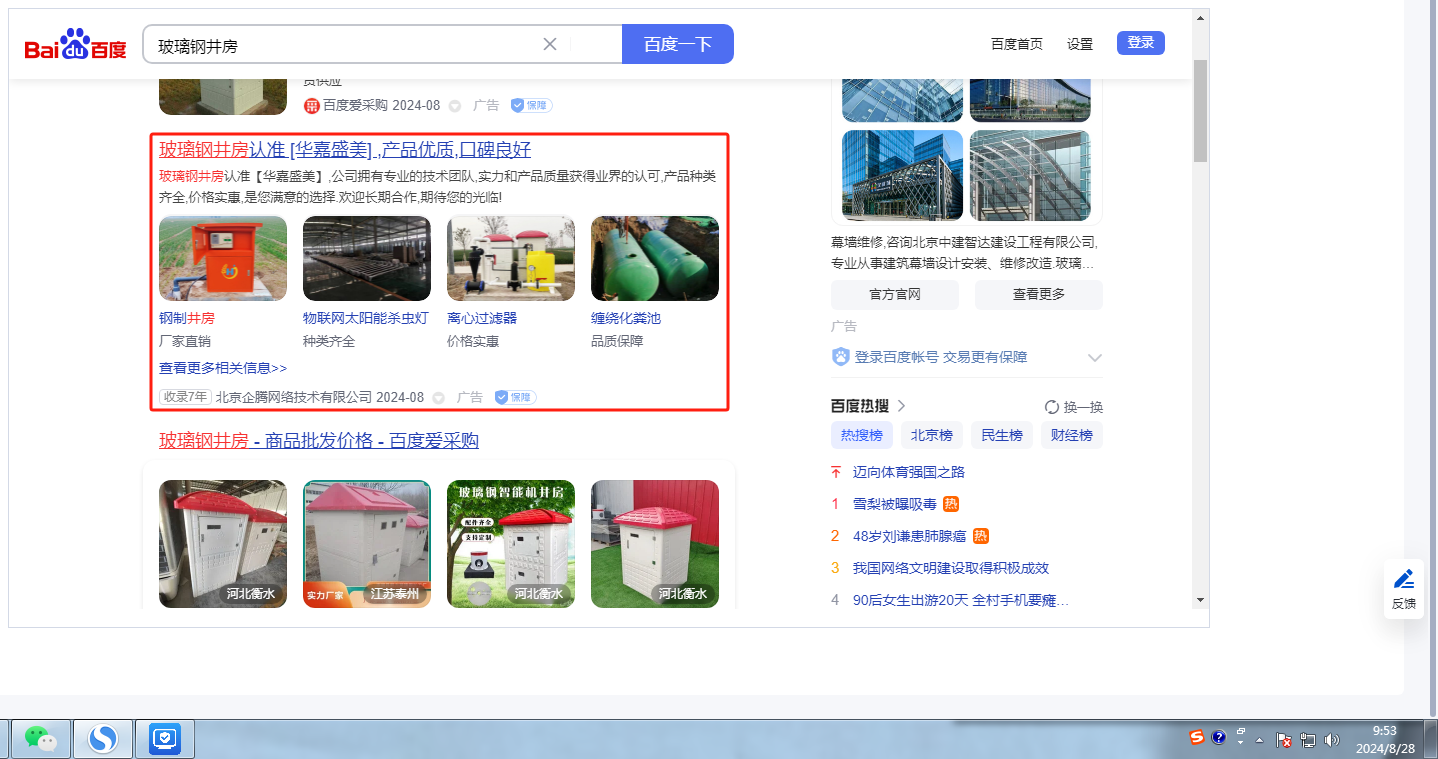Screen dimensions: 1438x759
Task: Open the 离心过滤器 link
Action: click(482, 318)
